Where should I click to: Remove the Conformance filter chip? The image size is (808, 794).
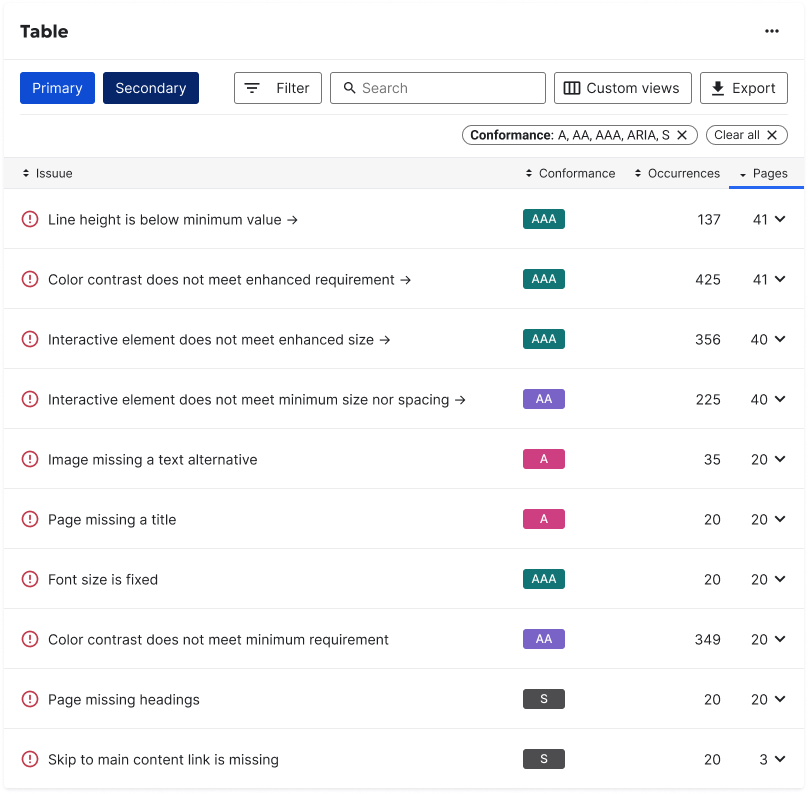[x=682, y=135]
